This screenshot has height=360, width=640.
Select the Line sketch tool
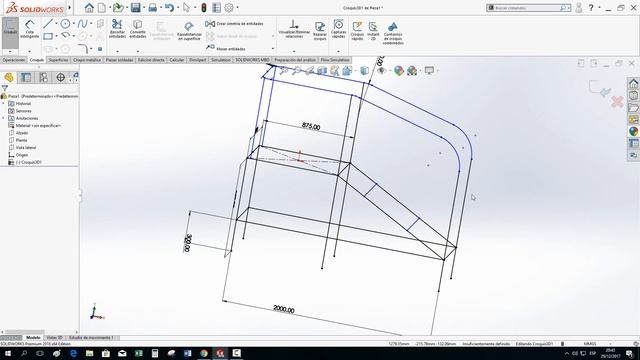click(48, 24)
